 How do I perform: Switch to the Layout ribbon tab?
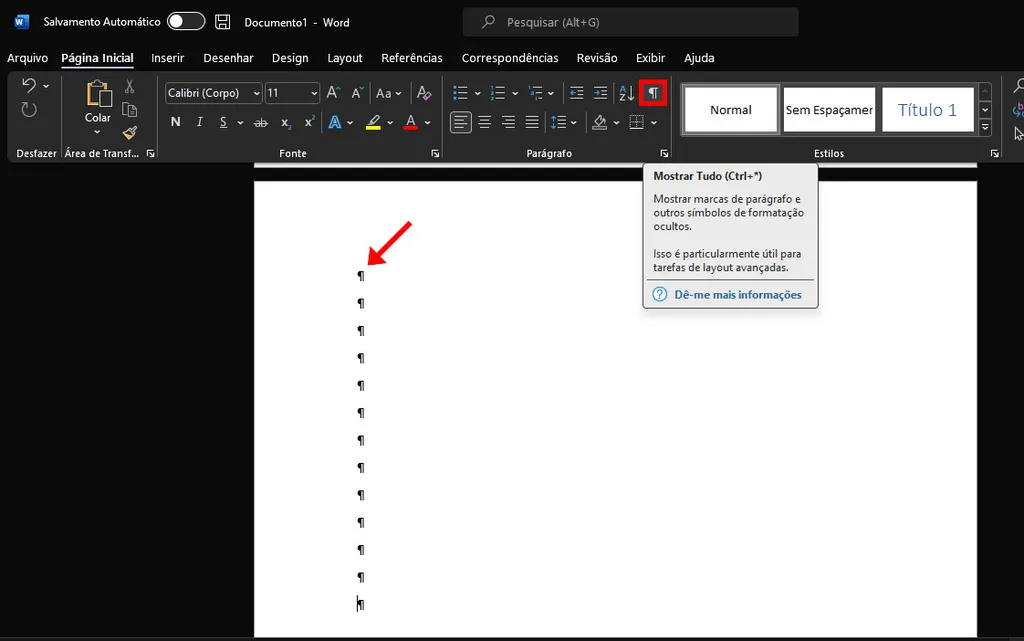tap(345, 58)
